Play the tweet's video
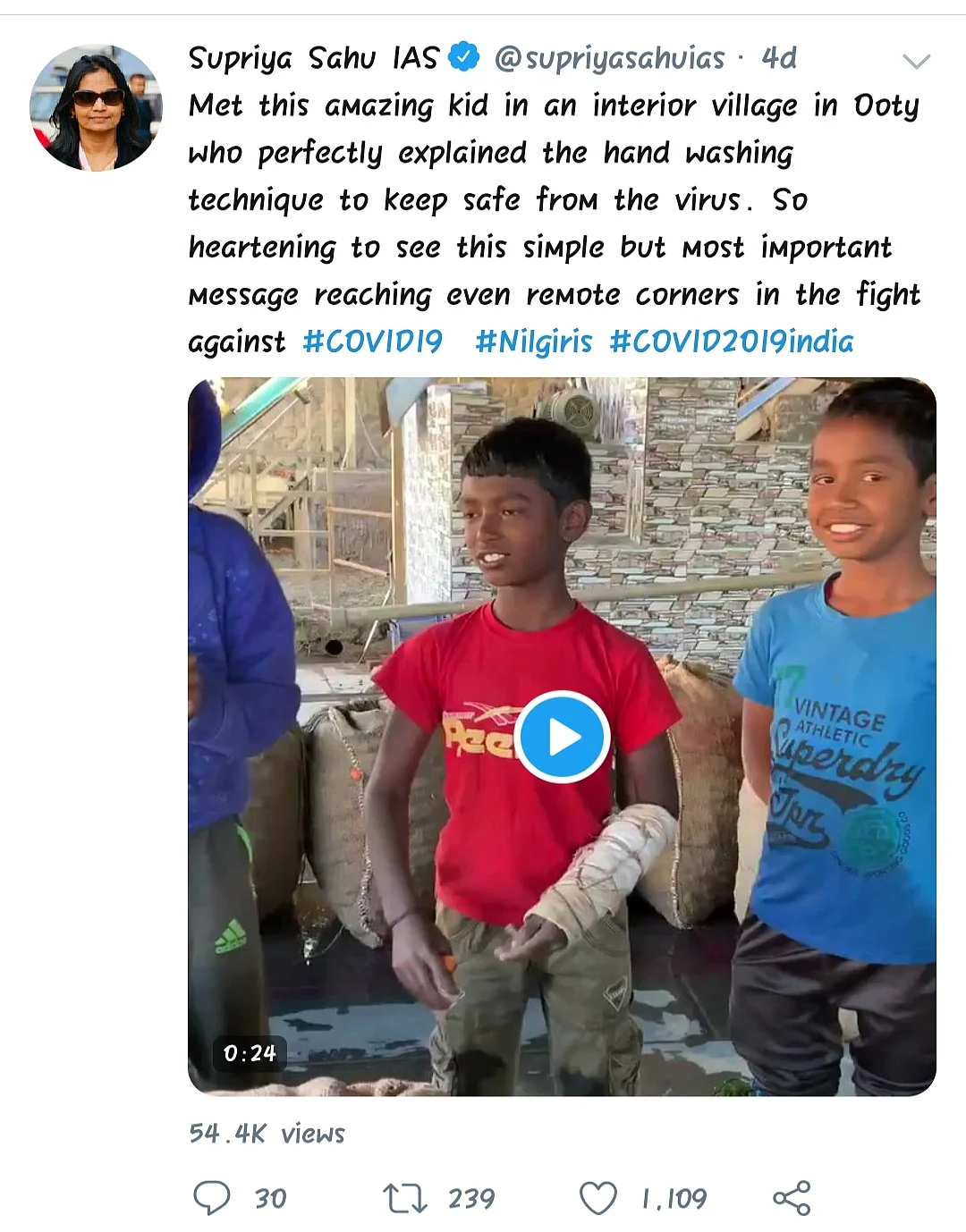 point(563,738)
